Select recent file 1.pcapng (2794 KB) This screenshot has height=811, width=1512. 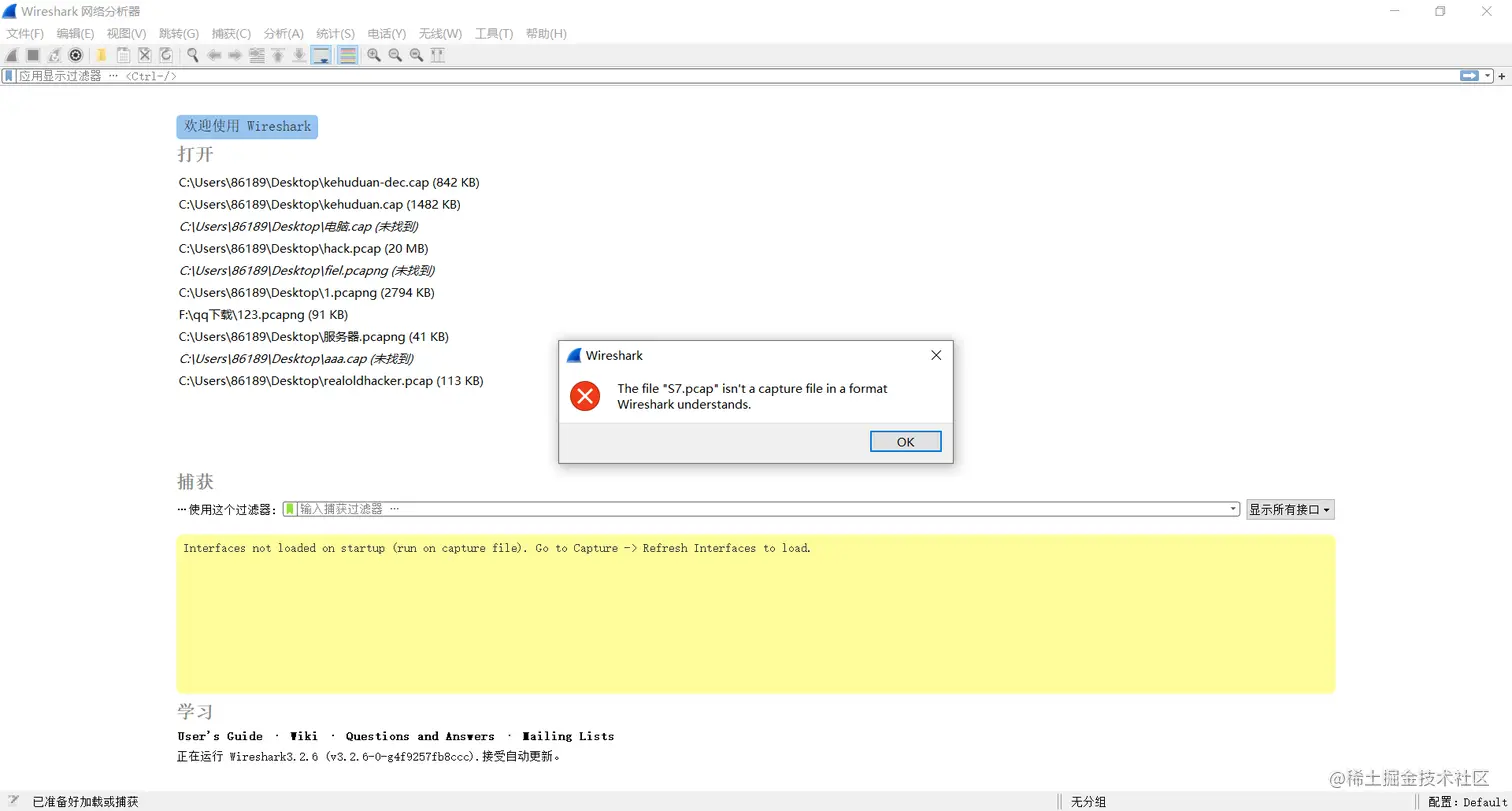(307, 292)
